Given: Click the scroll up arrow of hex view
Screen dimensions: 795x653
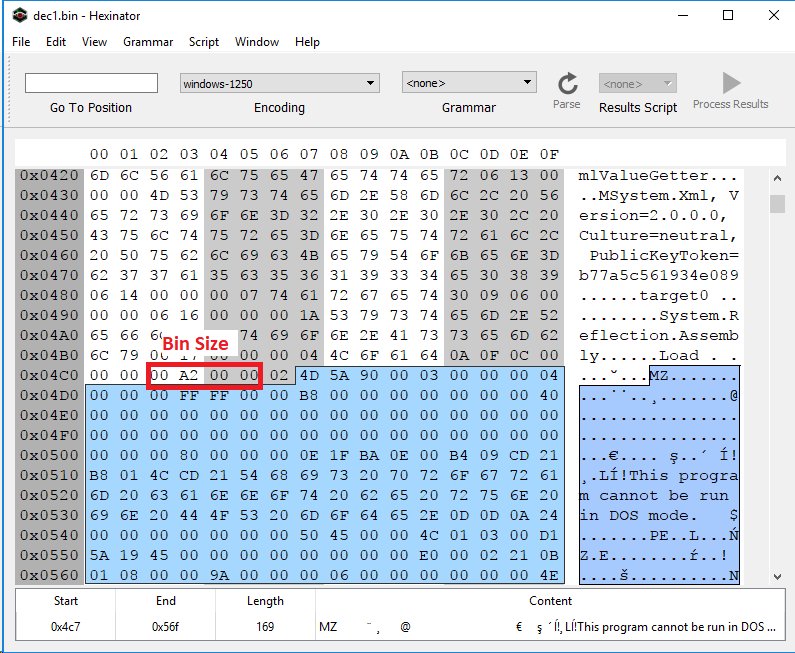Looking at the screenshot, I should 777,178.
